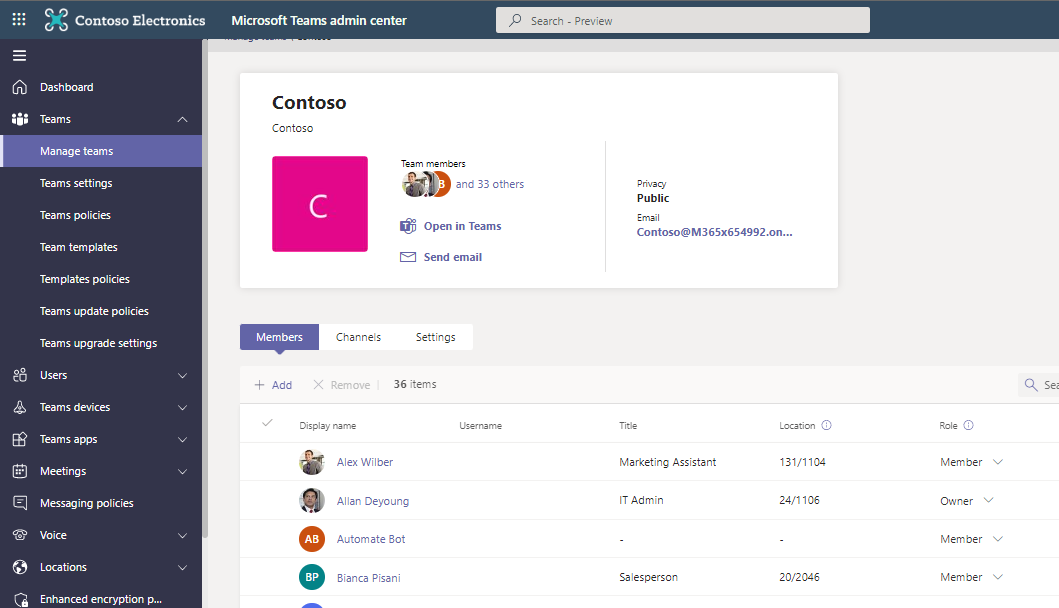Click the info icon next to Role column
The image size is (1059, 608).
[x=971, y=425]
